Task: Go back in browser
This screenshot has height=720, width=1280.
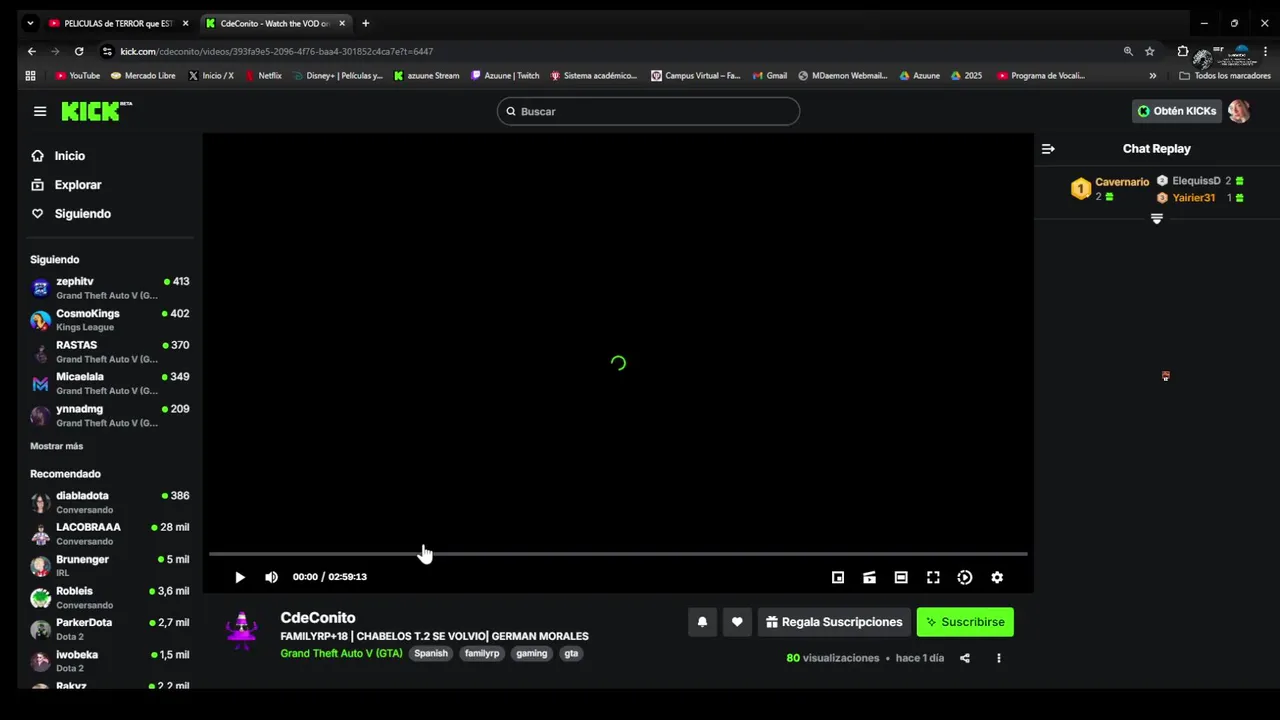Action: pyautogui.click(x=32, y=51)
